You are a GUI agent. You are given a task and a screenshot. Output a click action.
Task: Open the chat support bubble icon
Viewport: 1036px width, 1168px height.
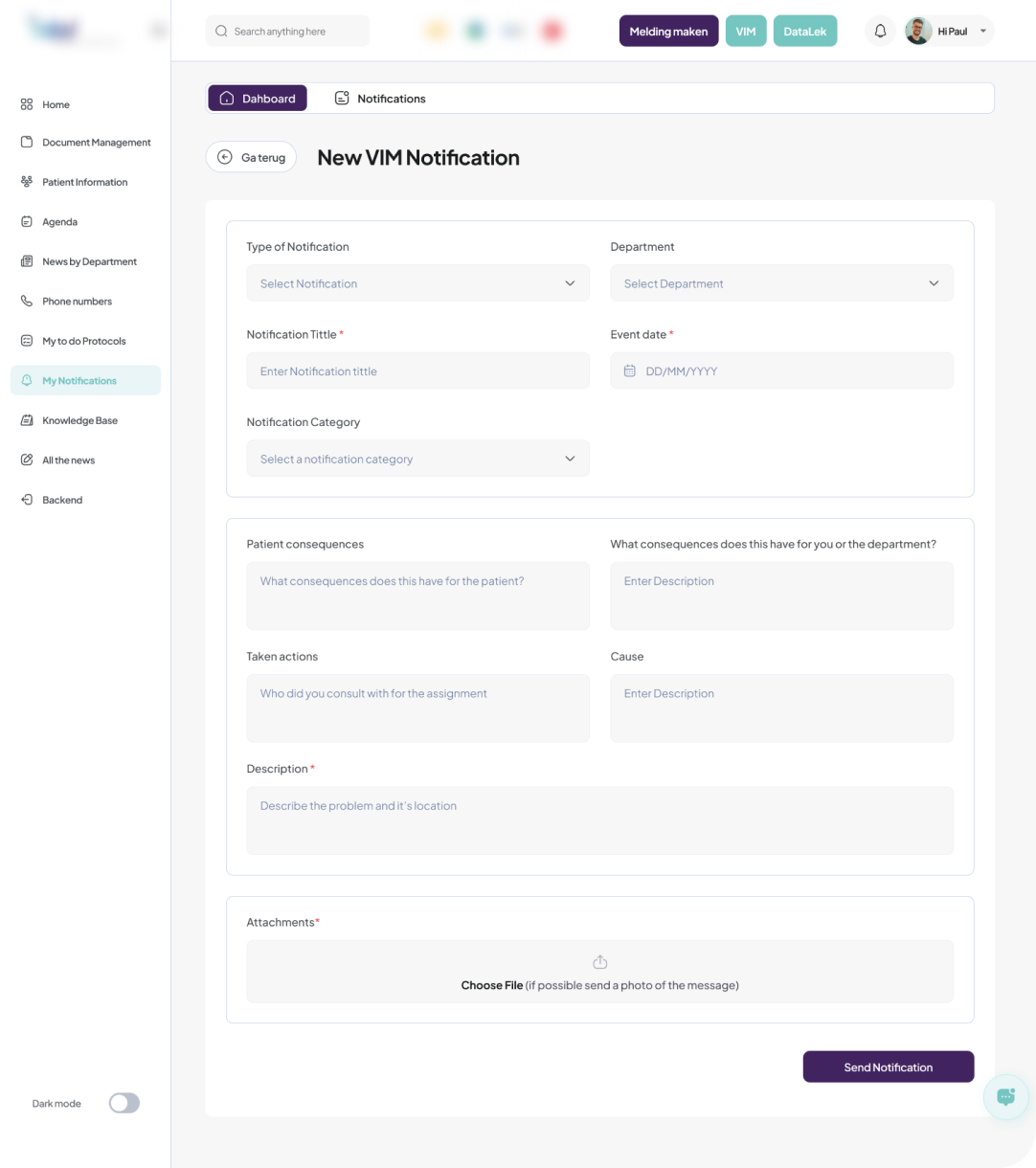point(1005,1096)
